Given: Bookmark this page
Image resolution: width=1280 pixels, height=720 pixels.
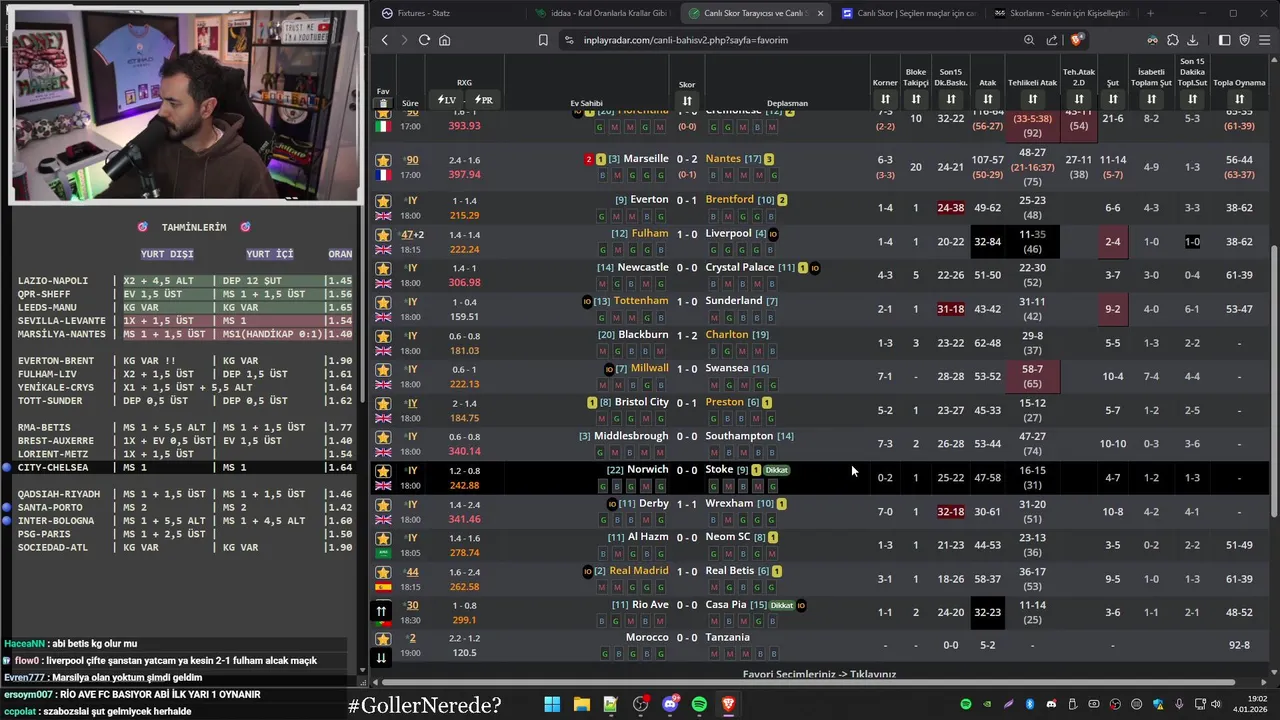Looking at the screenshot, I should (x=543, y=40).
